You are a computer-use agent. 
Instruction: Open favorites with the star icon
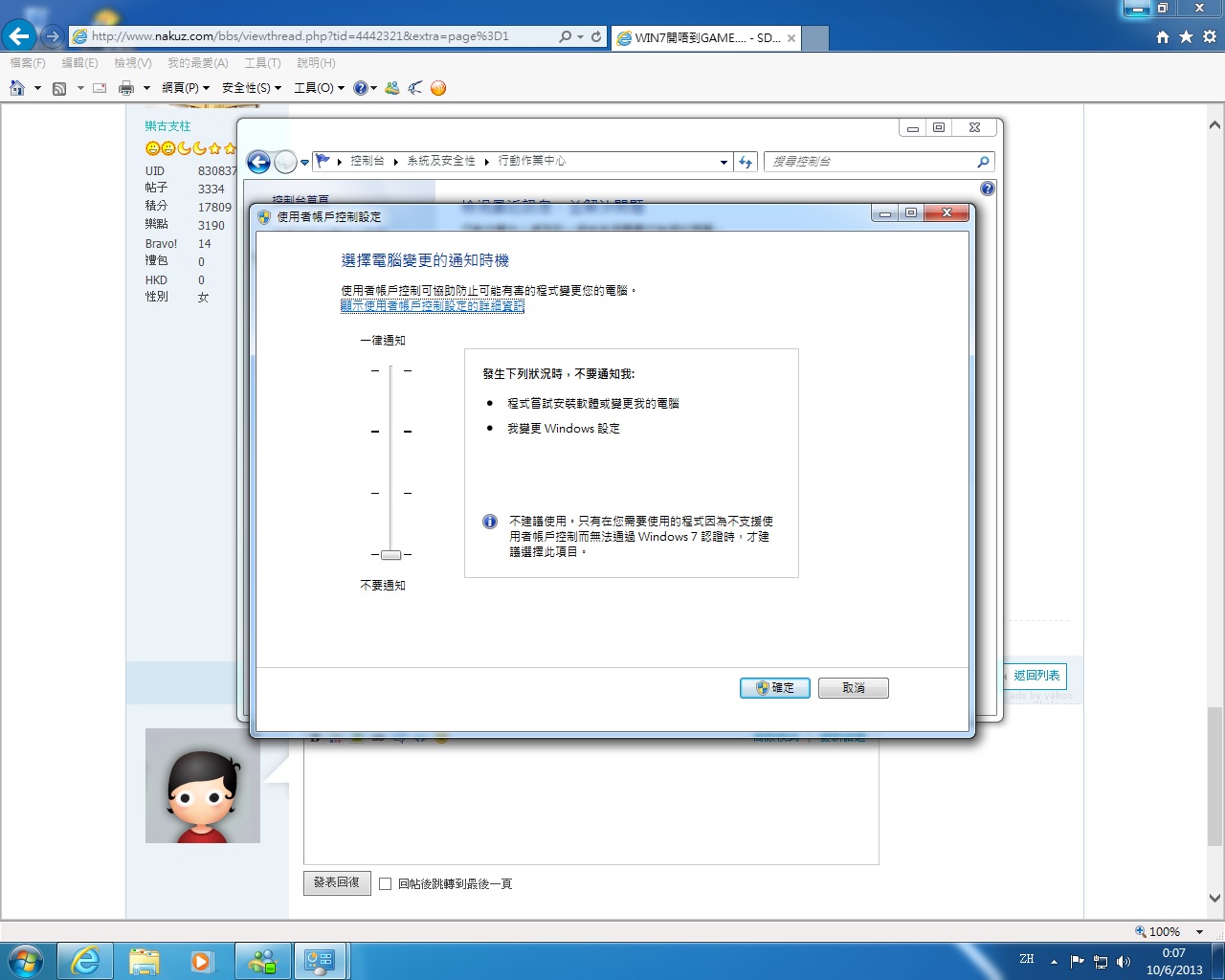pos(1186,36)
